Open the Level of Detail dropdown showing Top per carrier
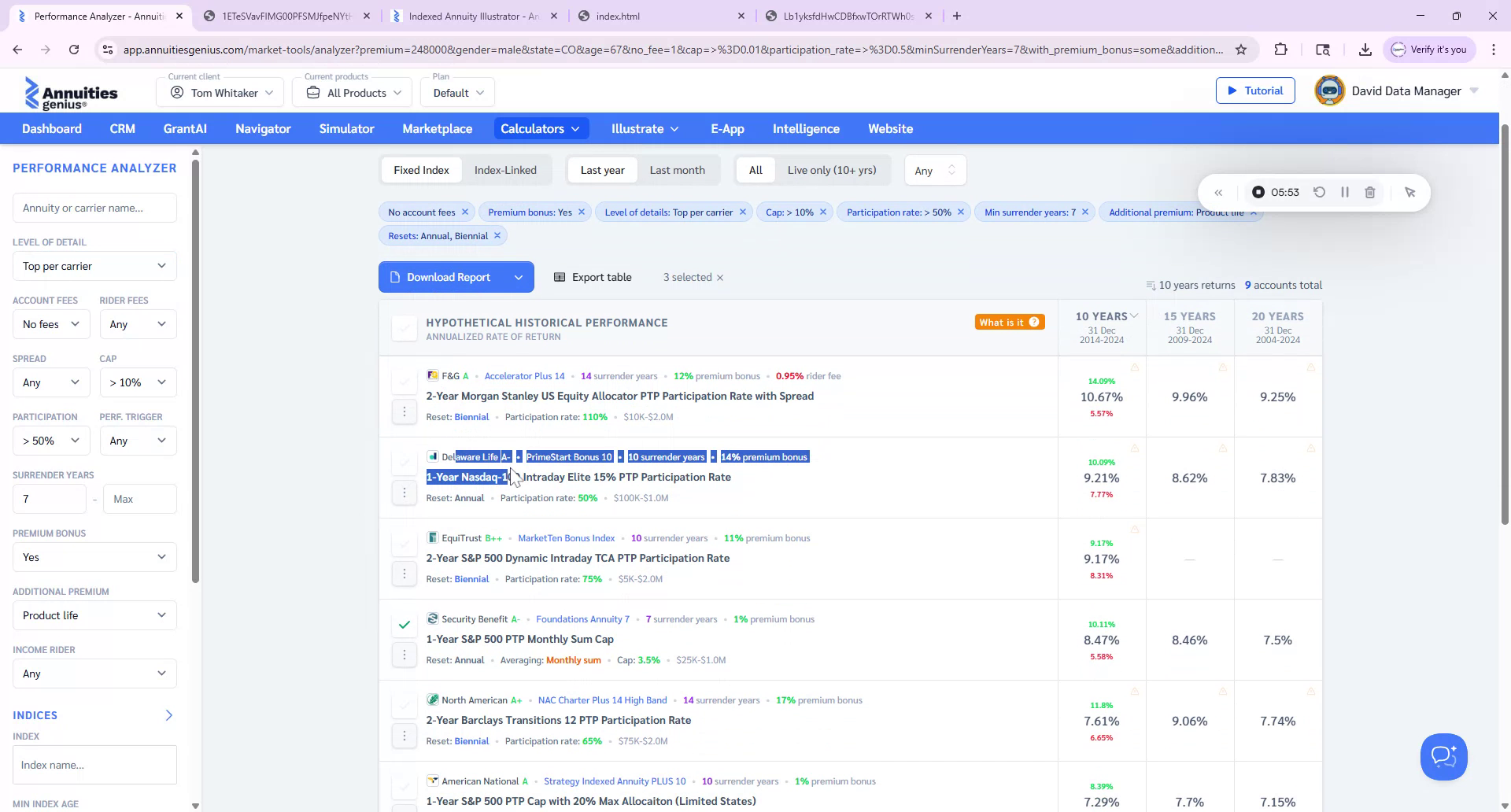This screenshot has height=812, width=1511. [94, 266]
